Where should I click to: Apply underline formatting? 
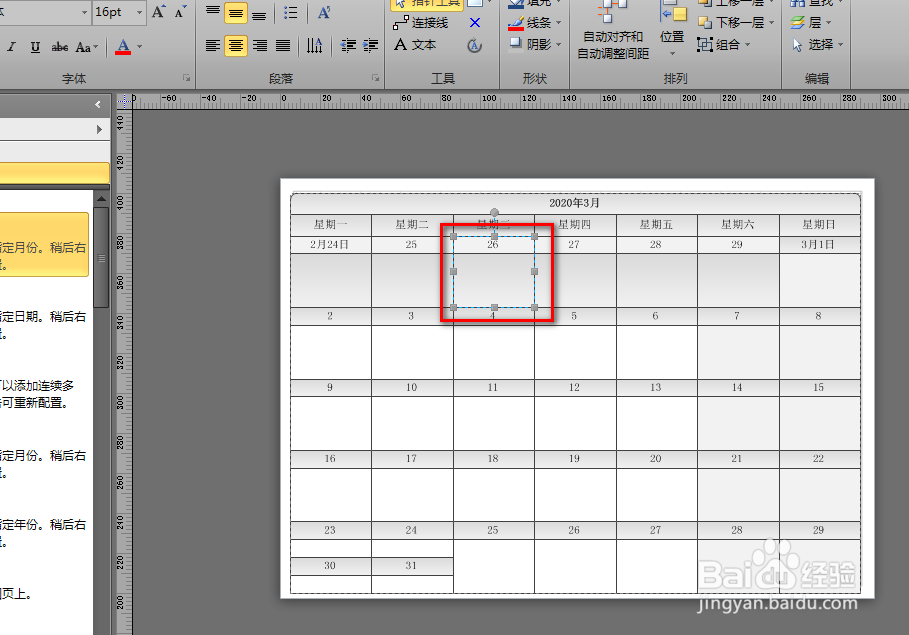tap(35, 47)
